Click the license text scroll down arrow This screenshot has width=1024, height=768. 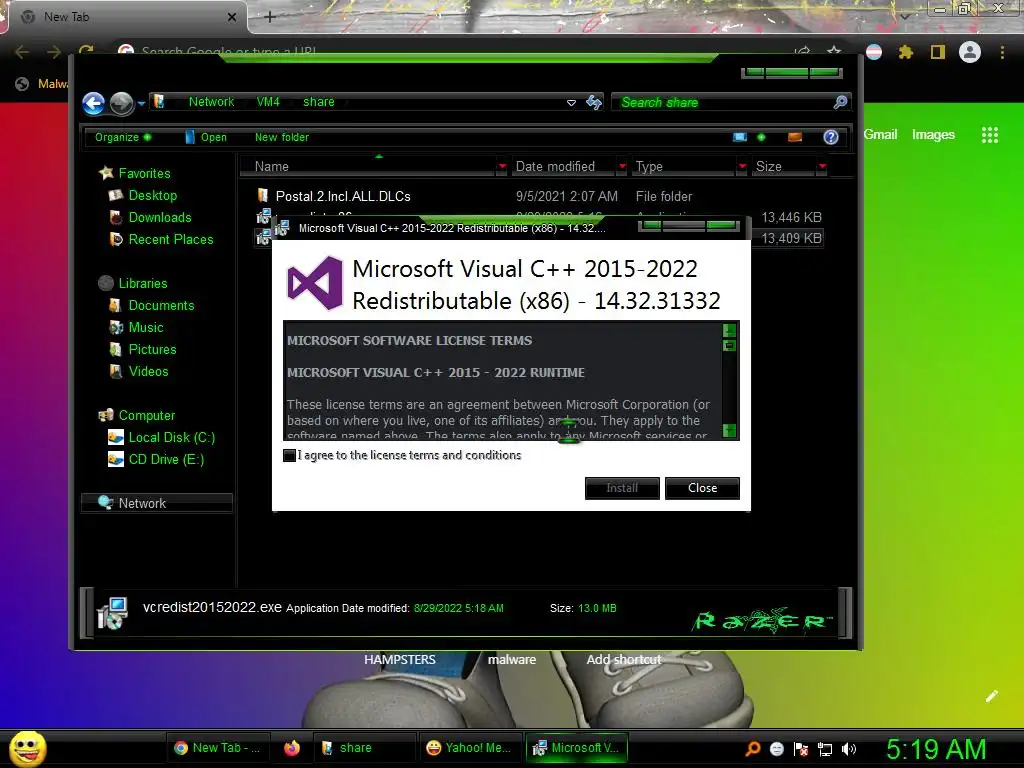pos(729,430)
